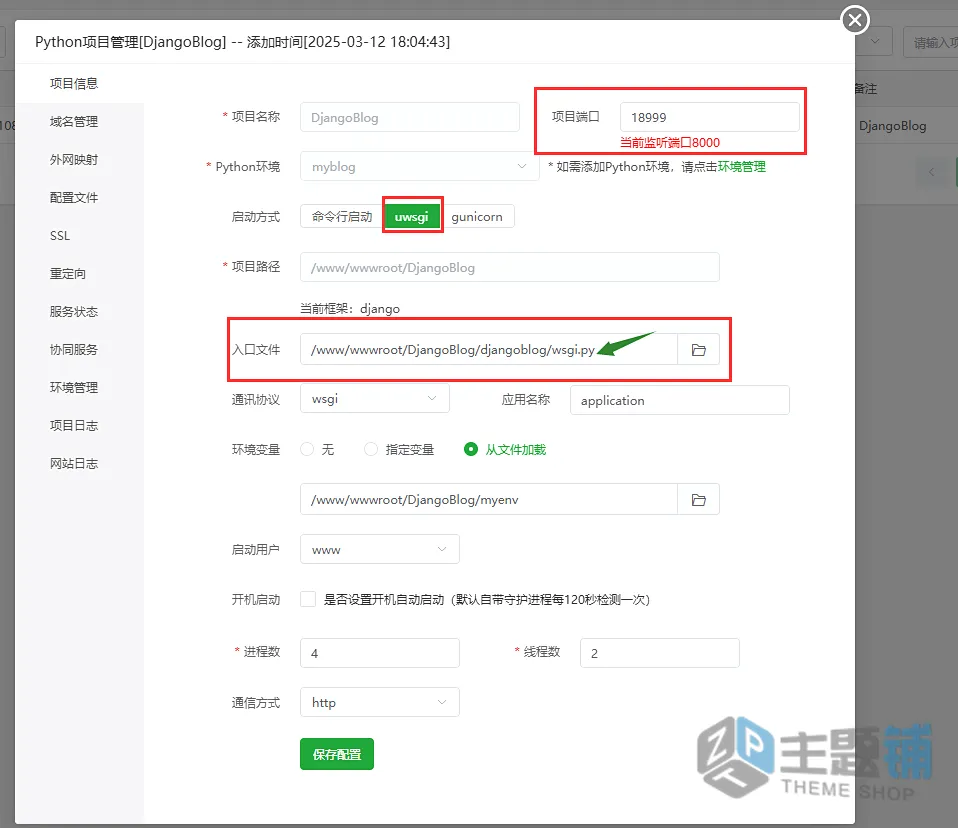View 网站日志 tab

pos(74,464)
